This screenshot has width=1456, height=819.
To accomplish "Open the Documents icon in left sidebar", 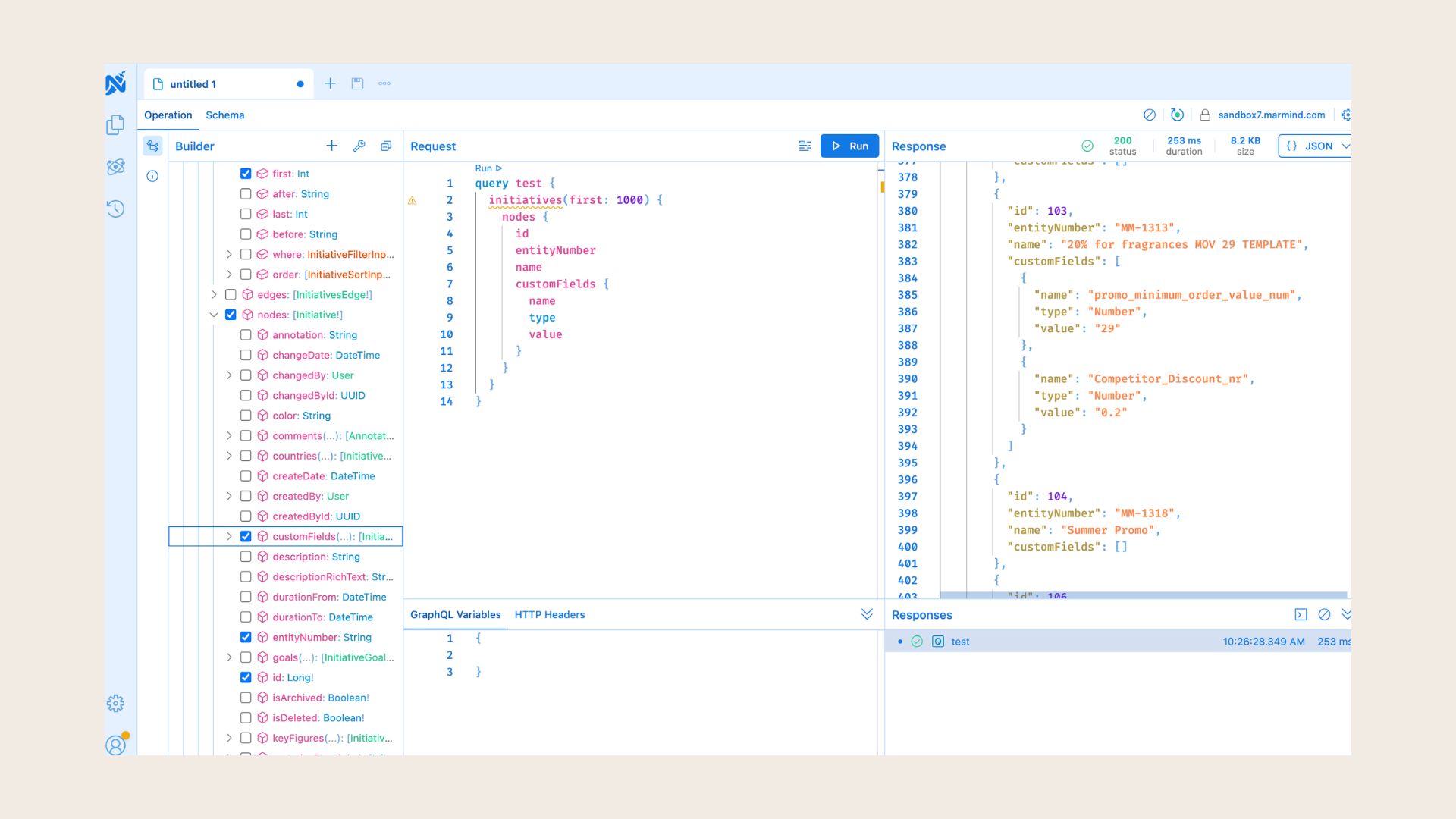I will tap(115, 124).
